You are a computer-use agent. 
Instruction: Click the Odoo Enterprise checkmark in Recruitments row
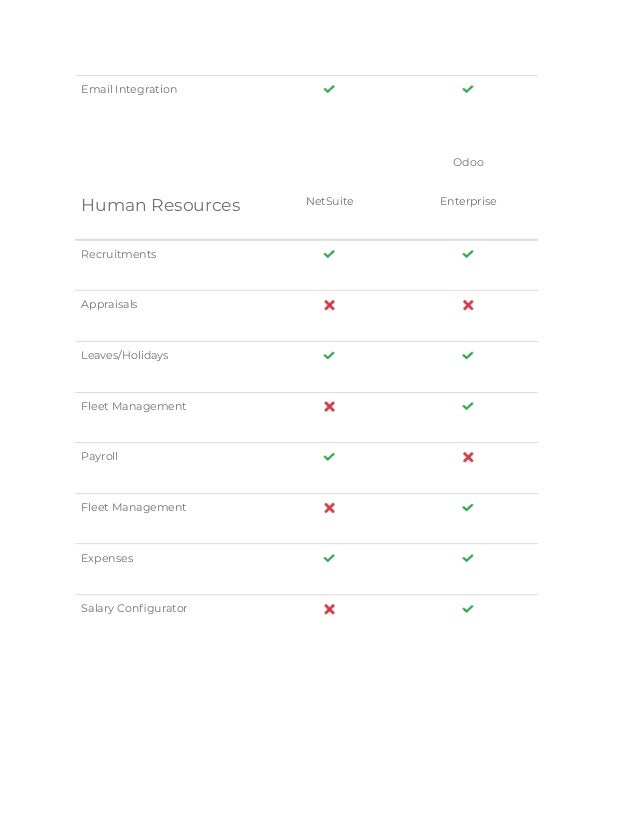tap(468, 254)
